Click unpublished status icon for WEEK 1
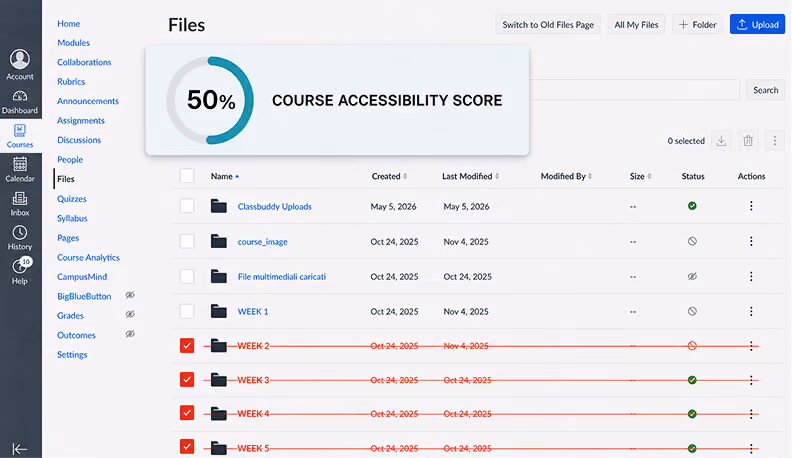Screen dimensions: 792x458 pyautogui.click(x=692, y=311)
